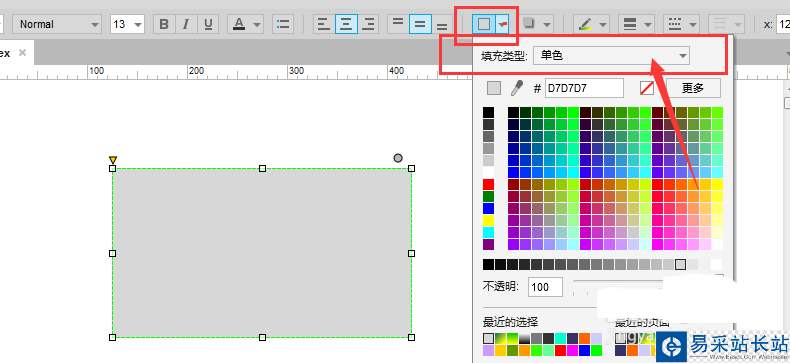Choose cyan in the basic color column

488,232
